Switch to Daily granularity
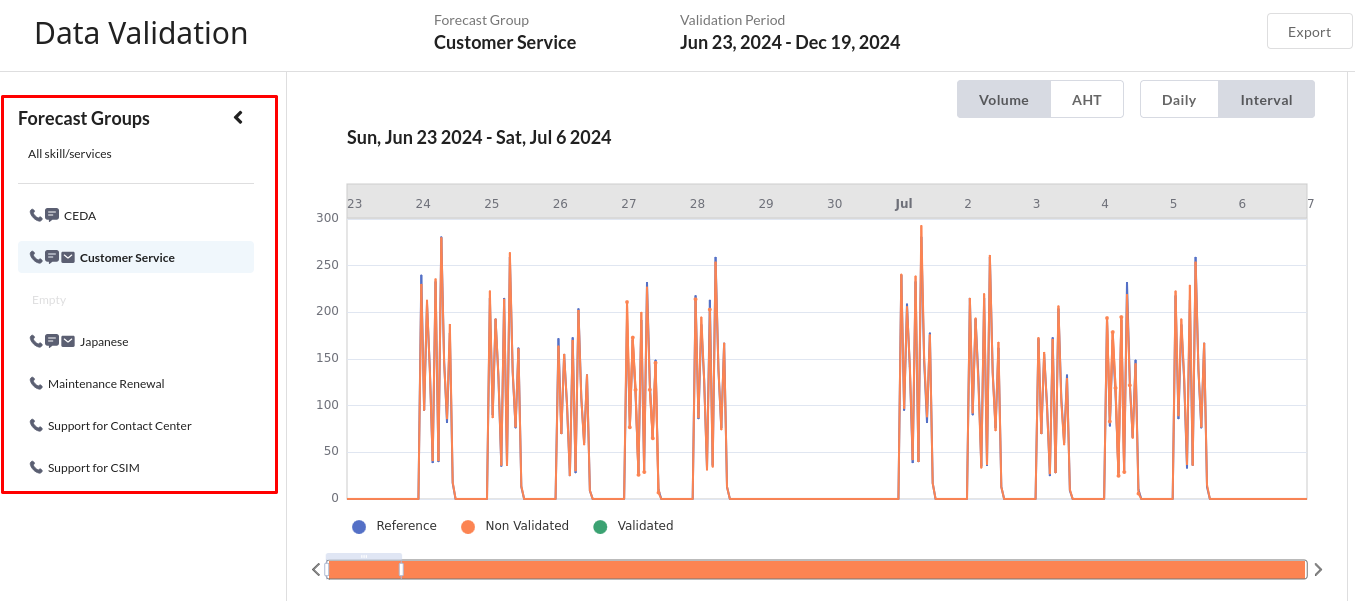Viewport: 1355px width, 601px height. 1179,100
